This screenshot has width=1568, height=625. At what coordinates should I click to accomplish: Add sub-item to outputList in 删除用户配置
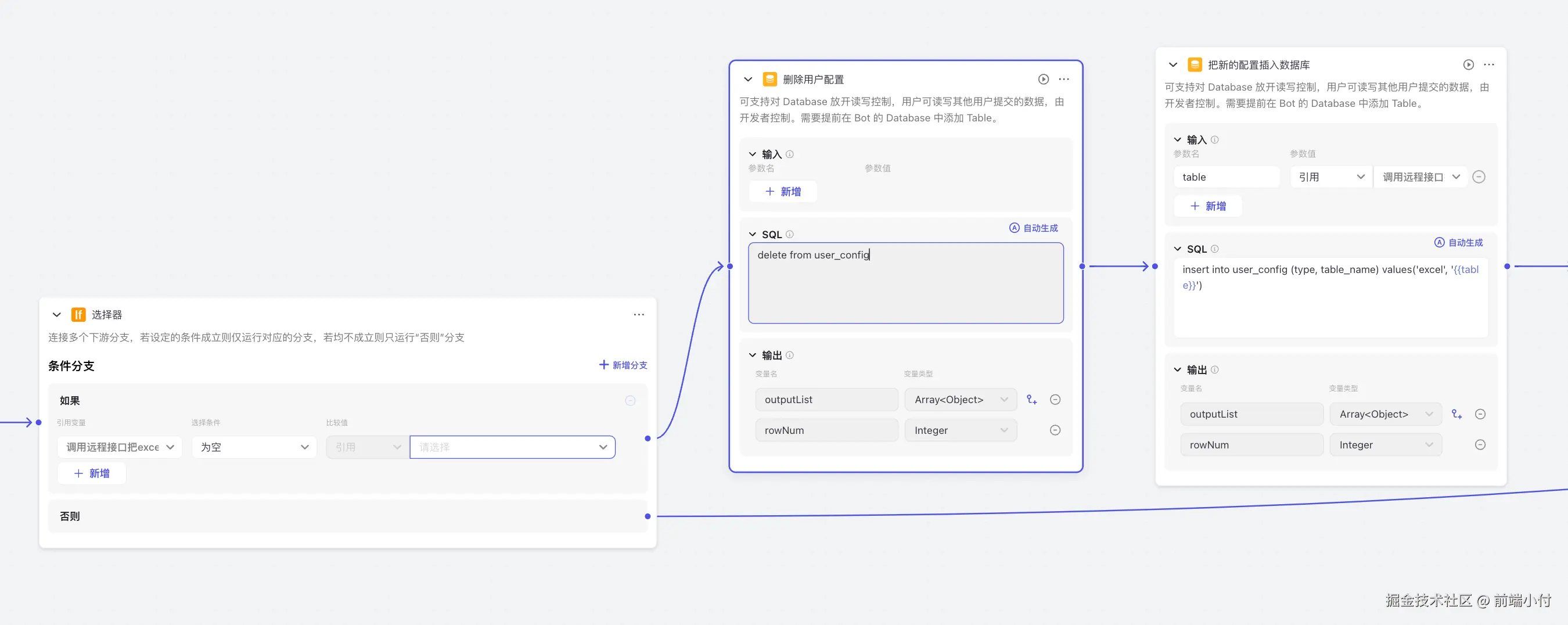[1031, 400]
